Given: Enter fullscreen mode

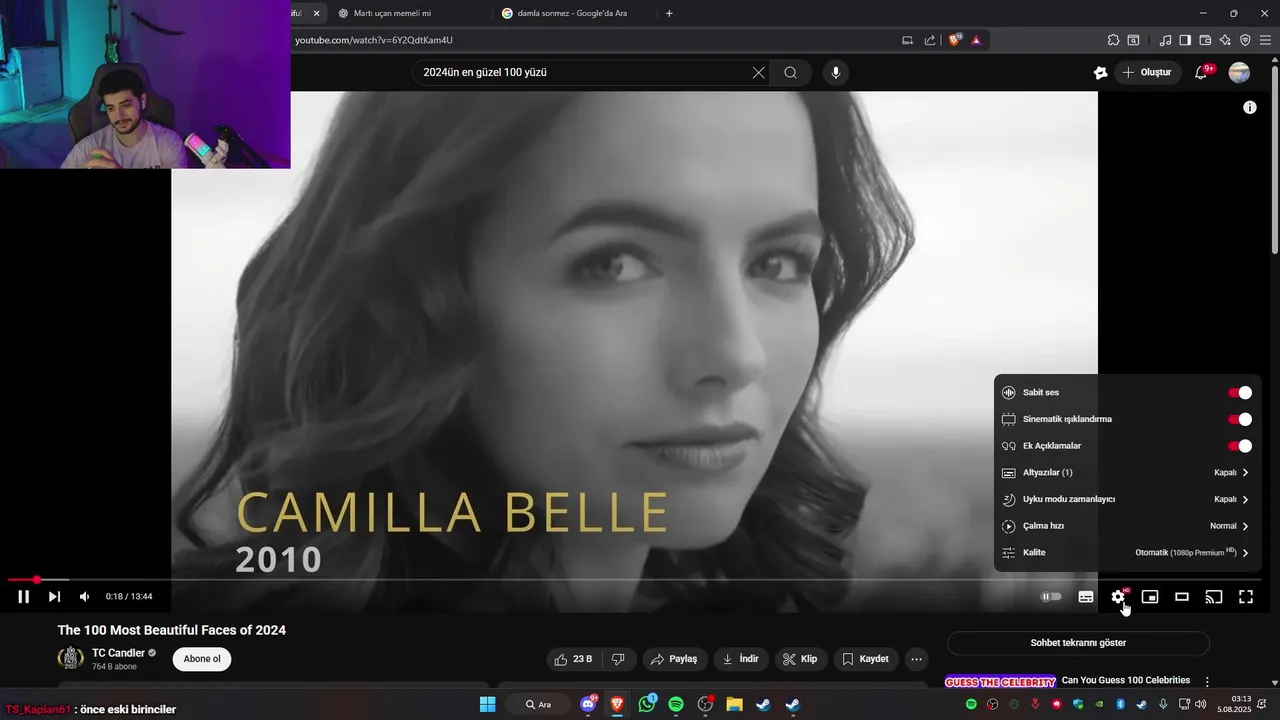Looking at the screenshot, I should [1246, 597].
